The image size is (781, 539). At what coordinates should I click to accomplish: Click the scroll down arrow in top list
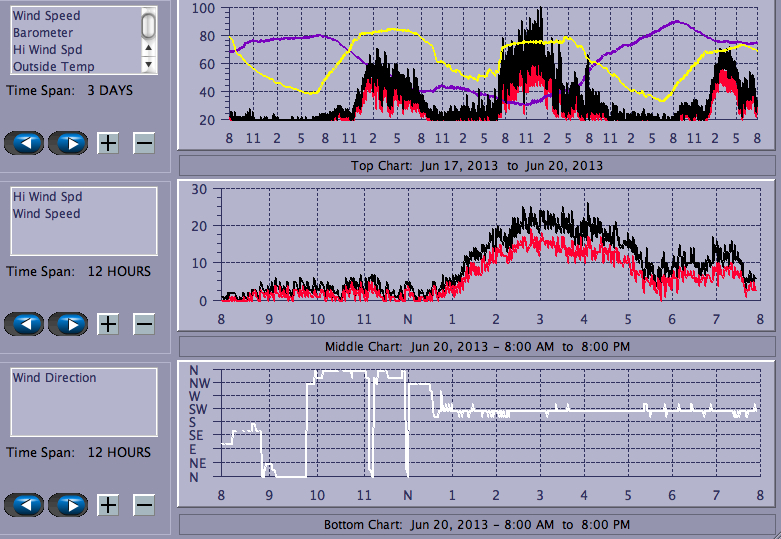pos(149,63)
